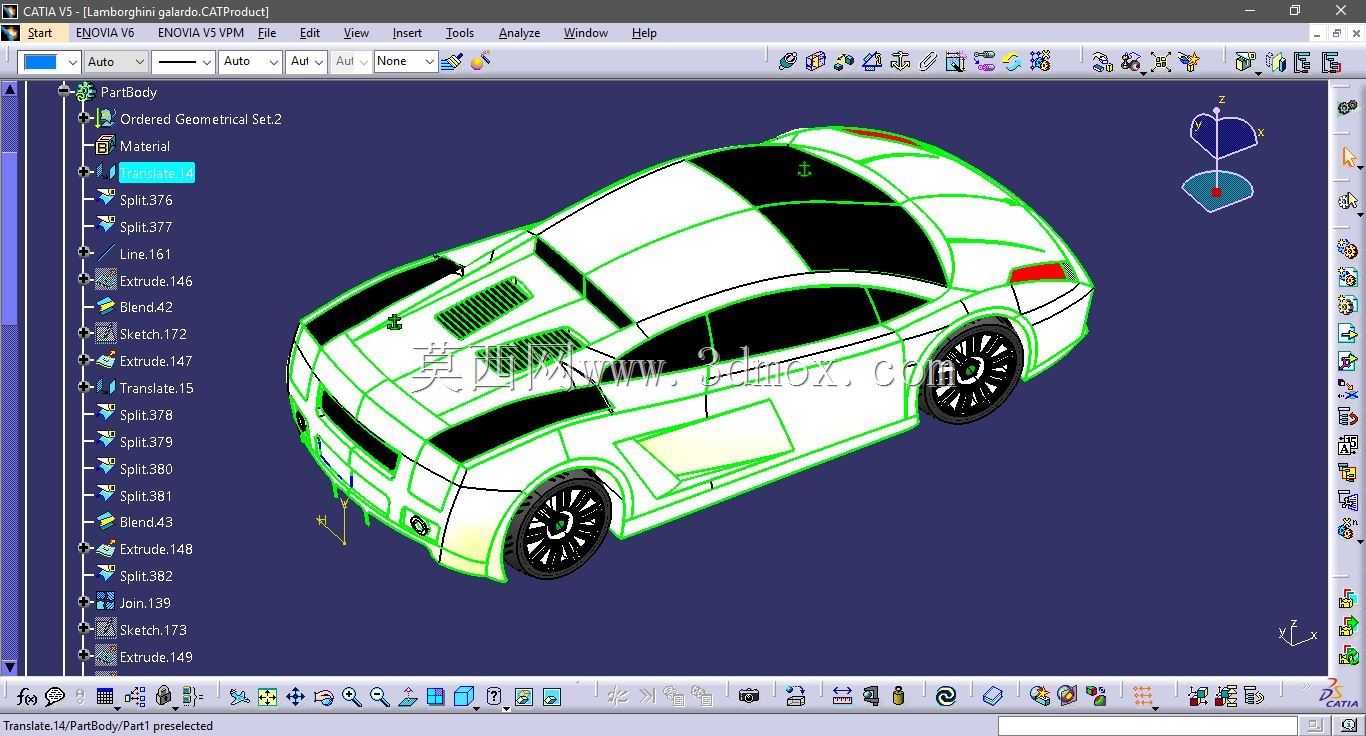
Task: Open the Help menu
Action: pos(644,33)
